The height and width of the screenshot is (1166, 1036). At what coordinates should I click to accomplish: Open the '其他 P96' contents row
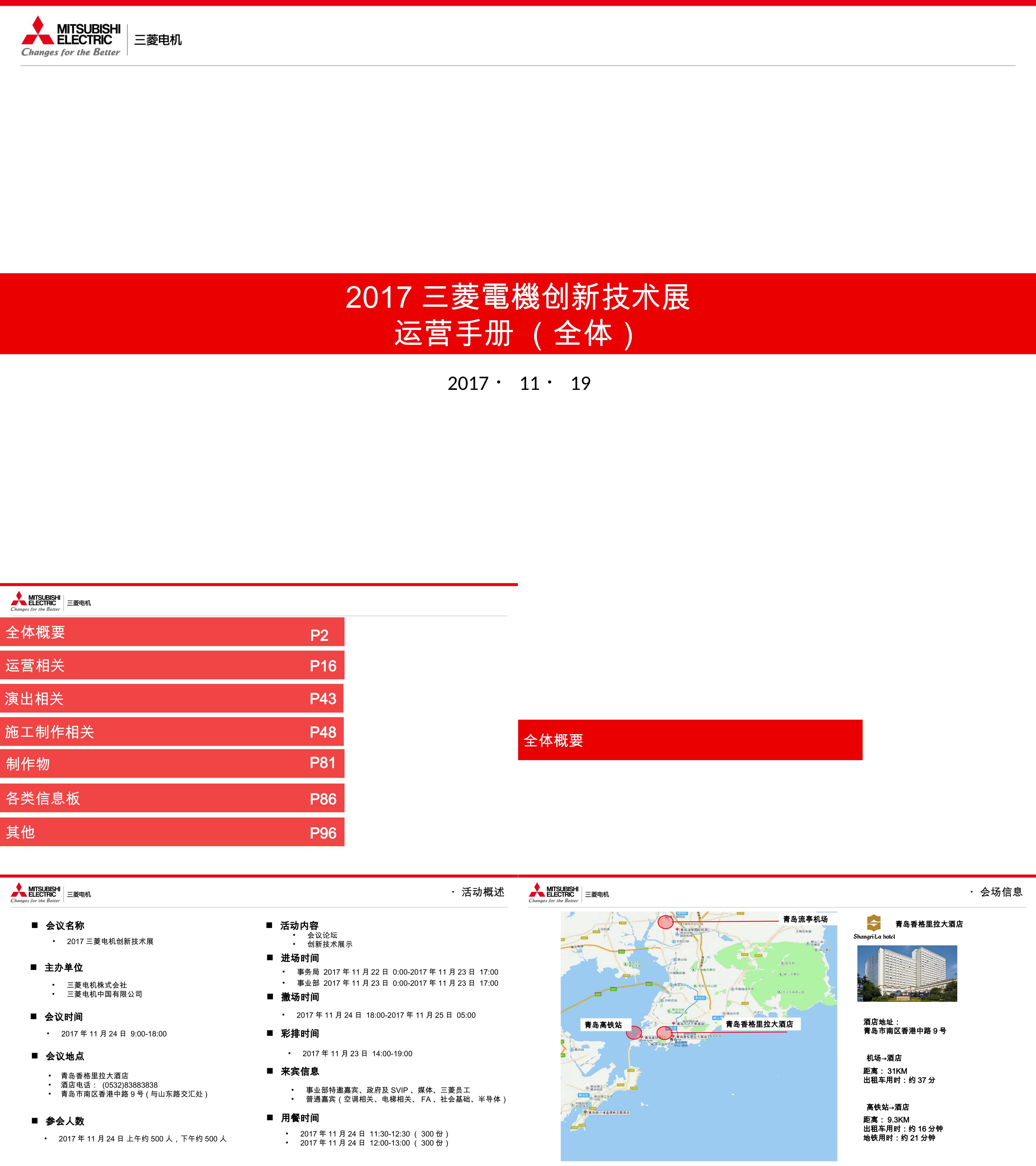(172, 832)
